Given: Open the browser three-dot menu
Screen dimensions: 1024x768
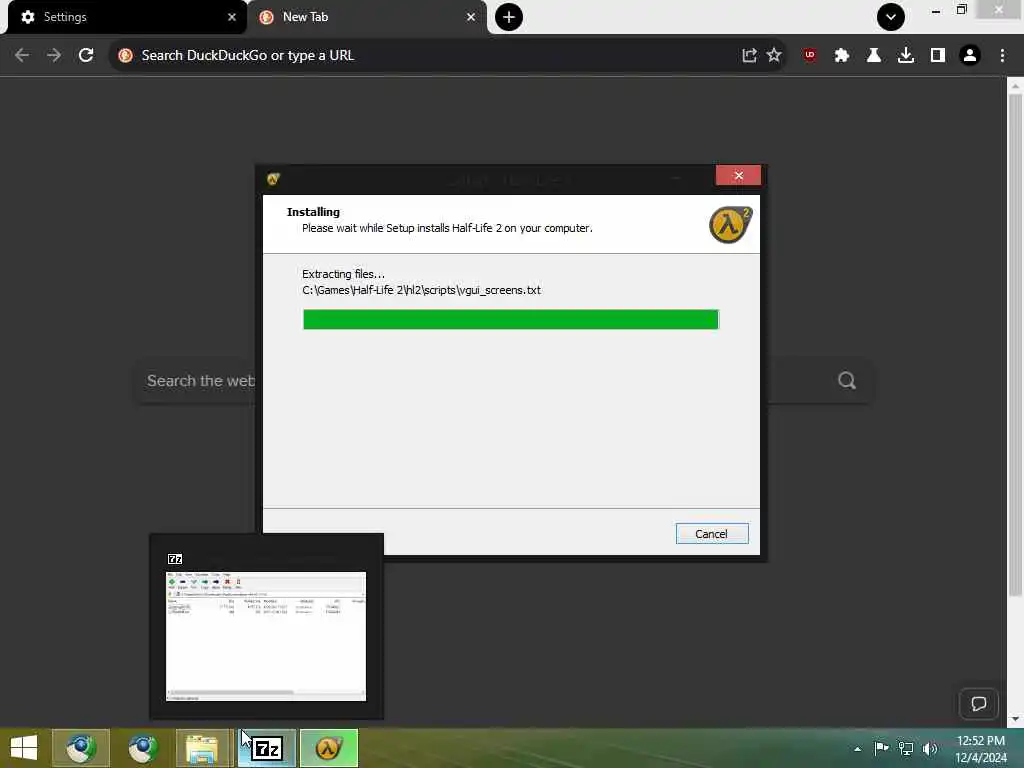Looking at the screenshot, I should click(x=1002, y=56).
